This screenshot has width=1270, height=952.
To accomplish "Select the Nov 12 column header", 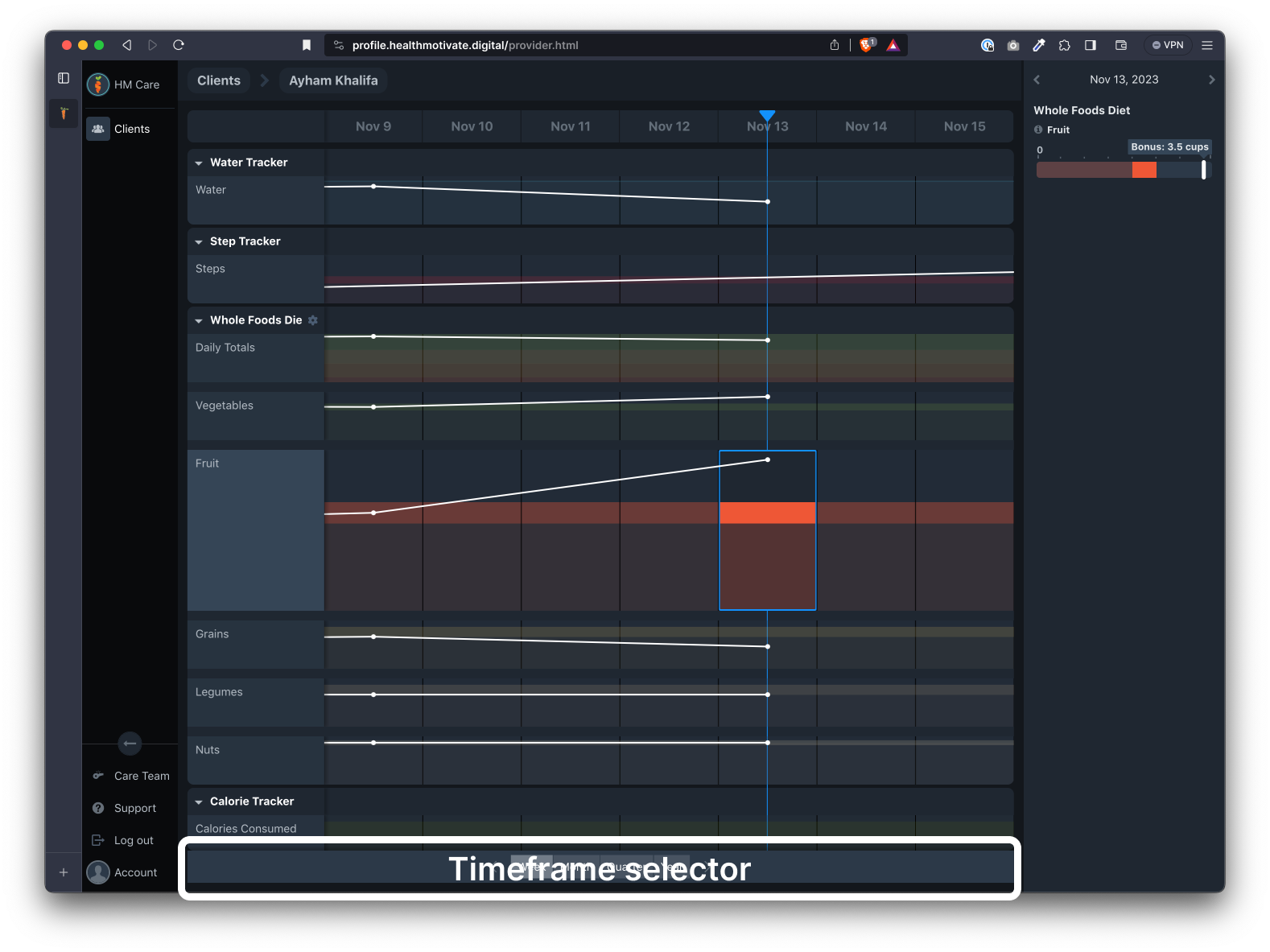I will tap(669, 126).
